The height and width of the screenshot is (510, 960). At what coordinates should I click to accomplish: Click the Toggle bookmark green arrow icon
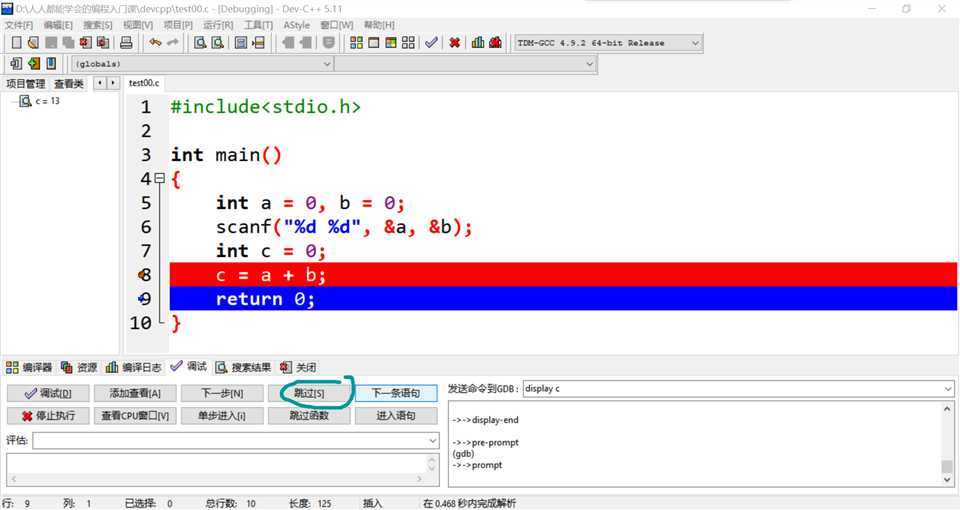click(34, 63)
